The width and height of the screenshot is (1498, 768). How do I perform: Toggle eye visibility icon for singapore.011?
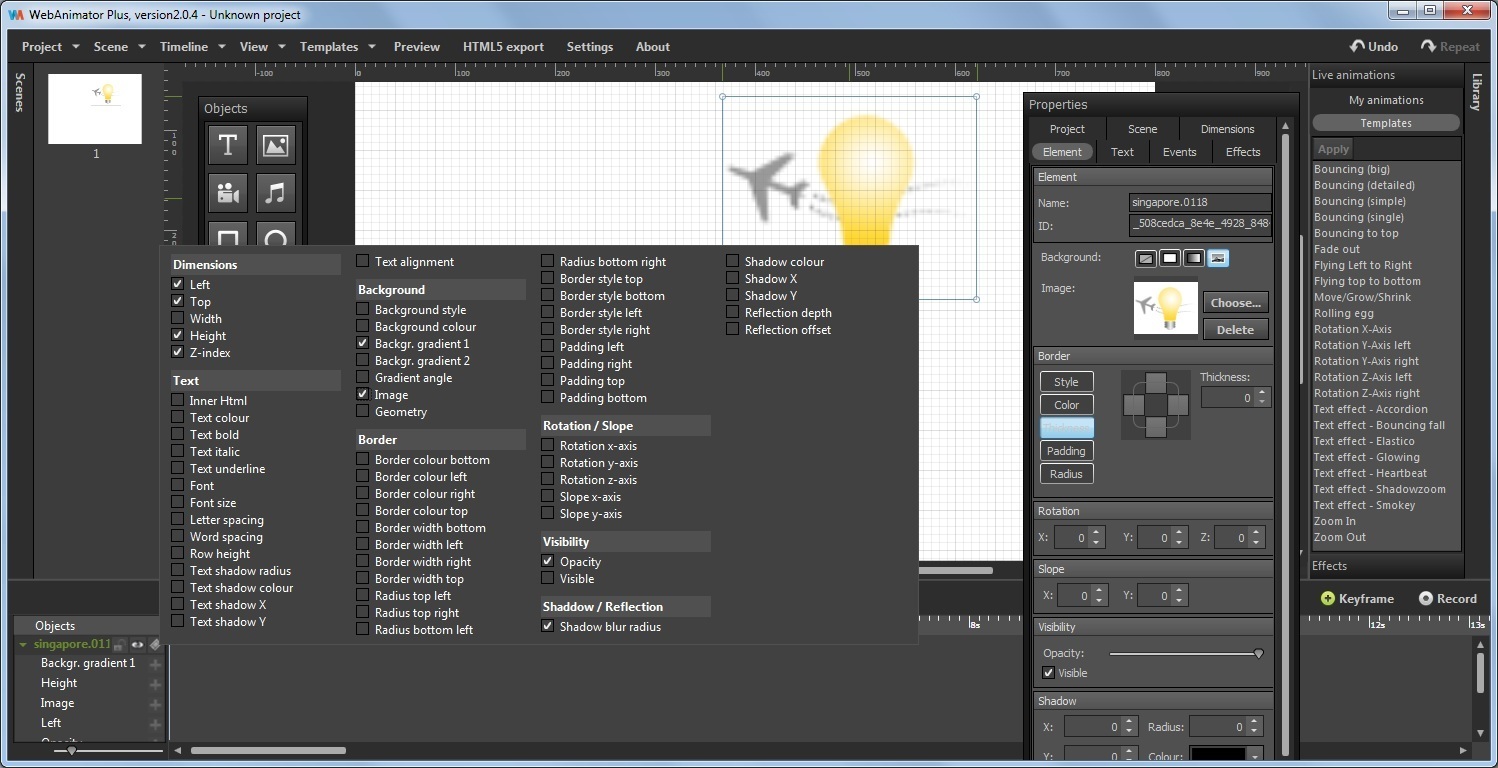coord(137,645)
